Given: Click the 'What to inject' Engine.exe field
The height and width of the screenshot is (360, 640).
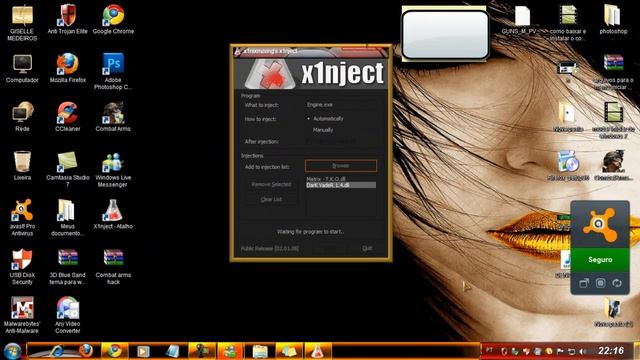Looking at the screenshot, I should tap(341, 105).
